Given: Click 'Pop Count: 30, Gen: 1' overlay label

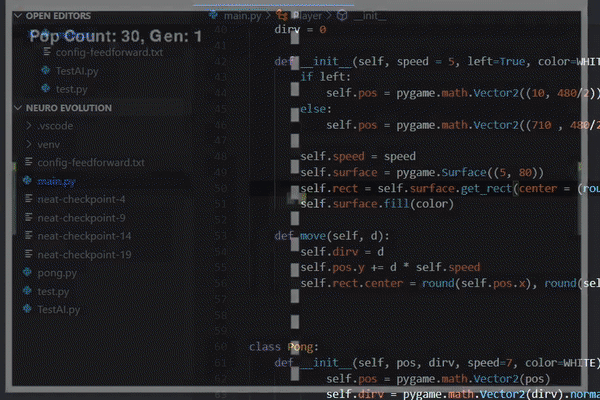Looking at the screenshot, I should tap(116, 36).
